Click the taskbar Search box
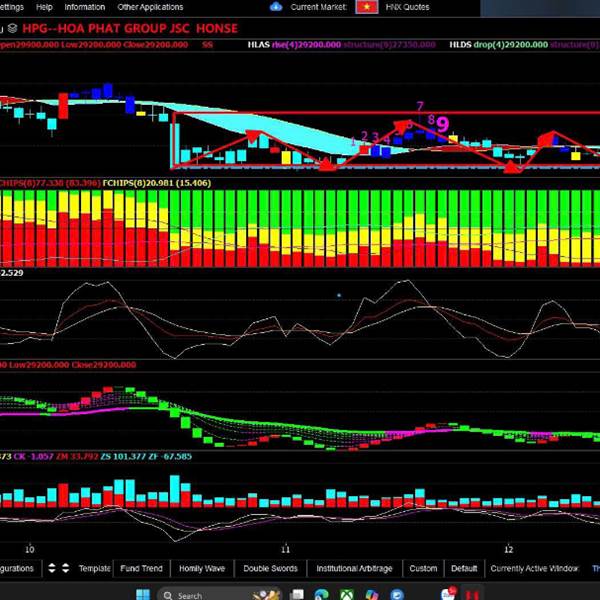This screenshot has width=600, height=600. pos(219,595)
